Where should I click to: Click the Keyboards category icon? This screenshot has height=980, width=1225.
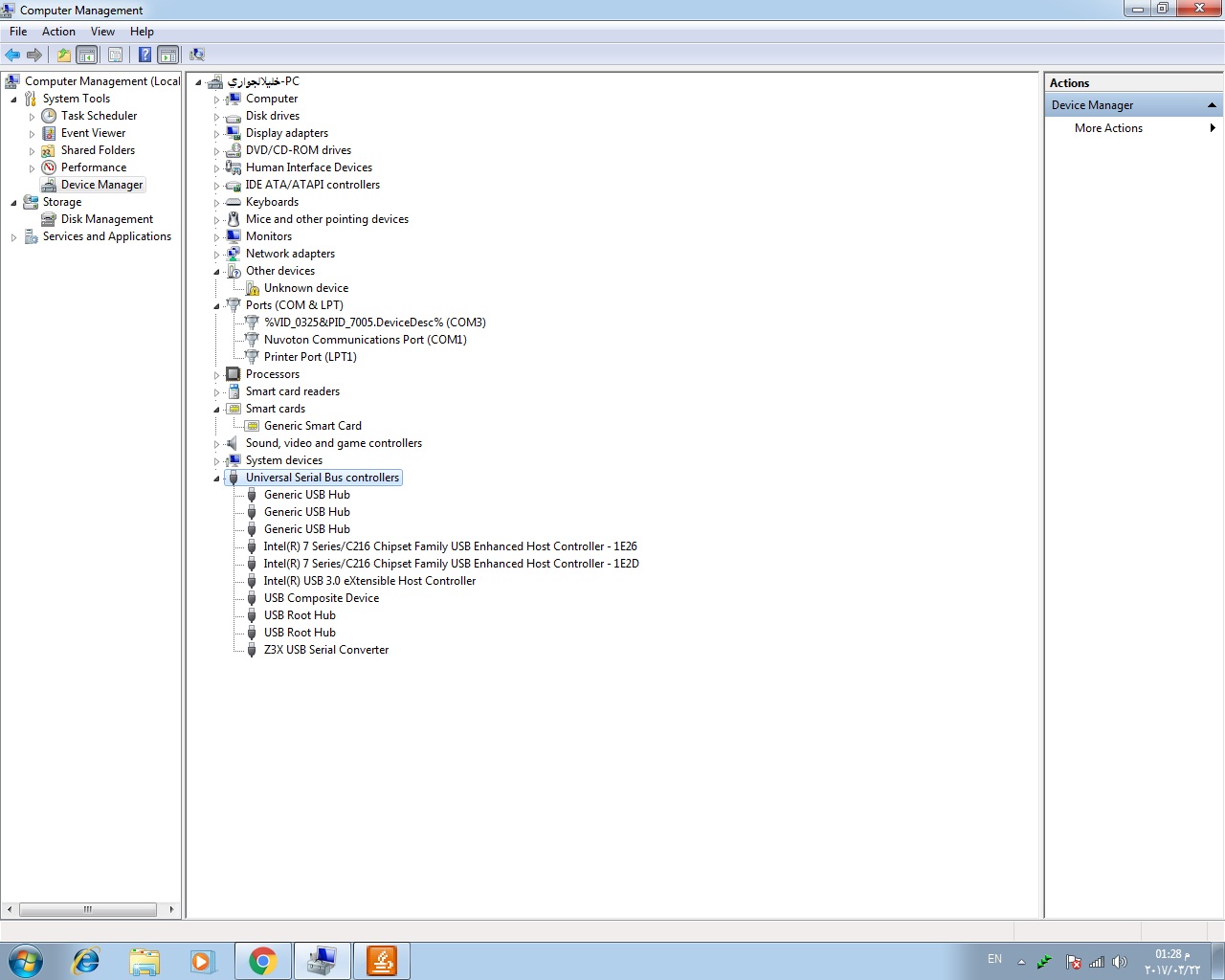tap(234, 202)
